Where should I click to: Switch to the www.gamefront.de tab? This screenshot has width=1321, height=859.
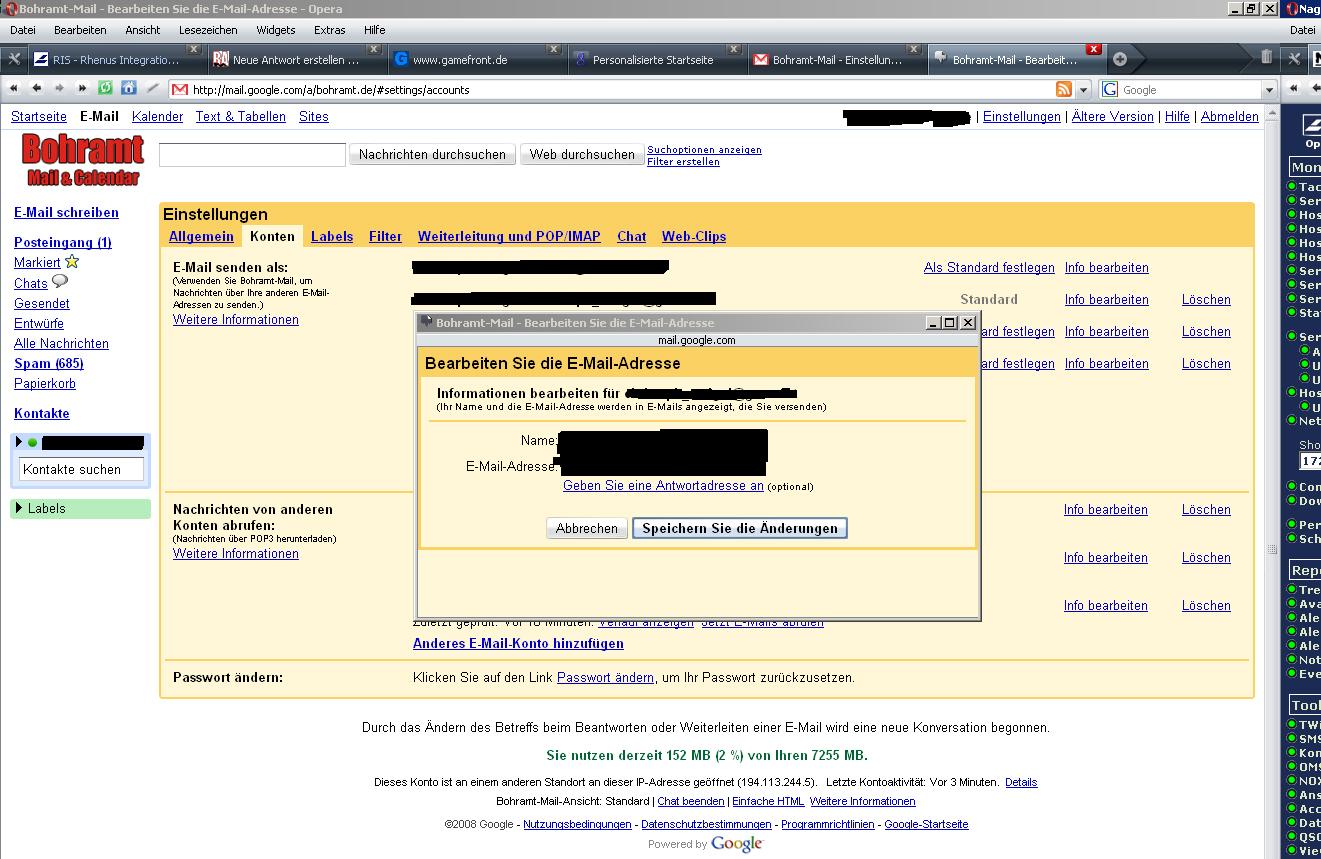(x=460, y=60)
